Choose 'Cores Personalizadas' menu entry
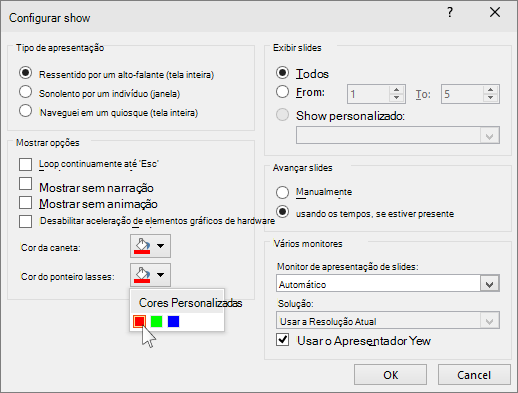 (x=190, y=303)
